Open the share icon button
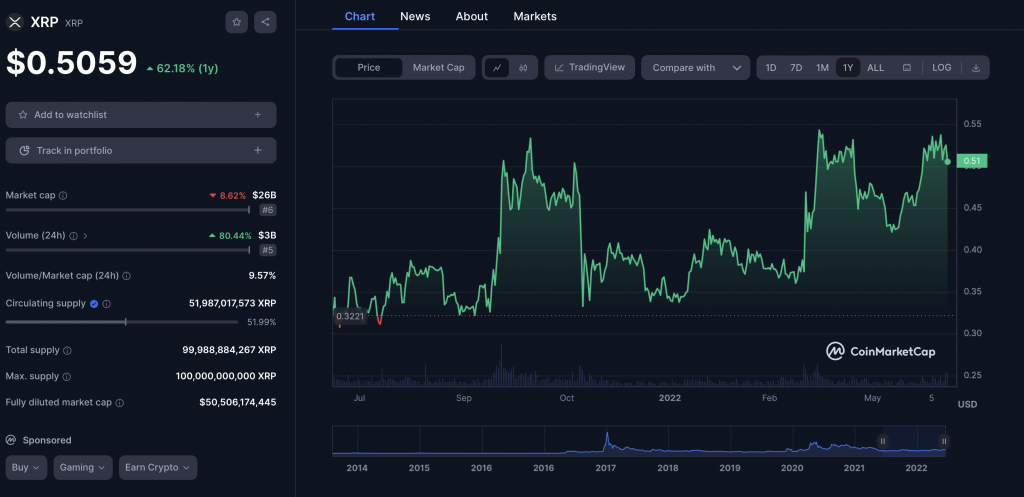 (x=265, y=22)
